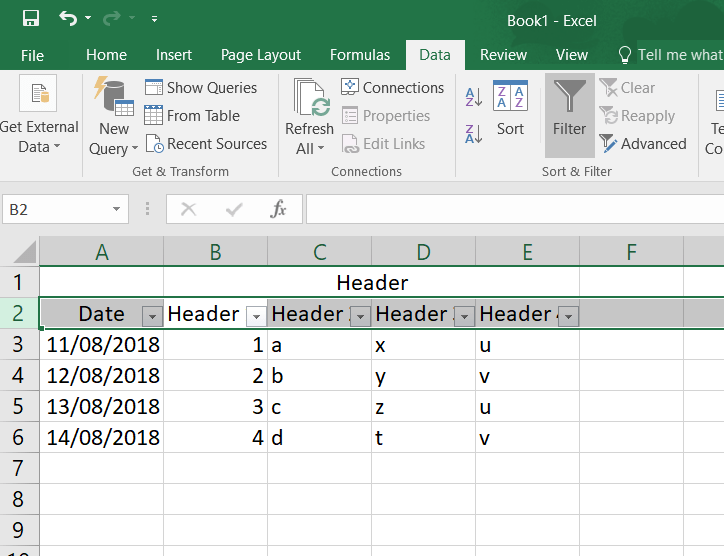Open Recent Sources
The width and height of the screenshot is (724, 556).
coord(206,144)
